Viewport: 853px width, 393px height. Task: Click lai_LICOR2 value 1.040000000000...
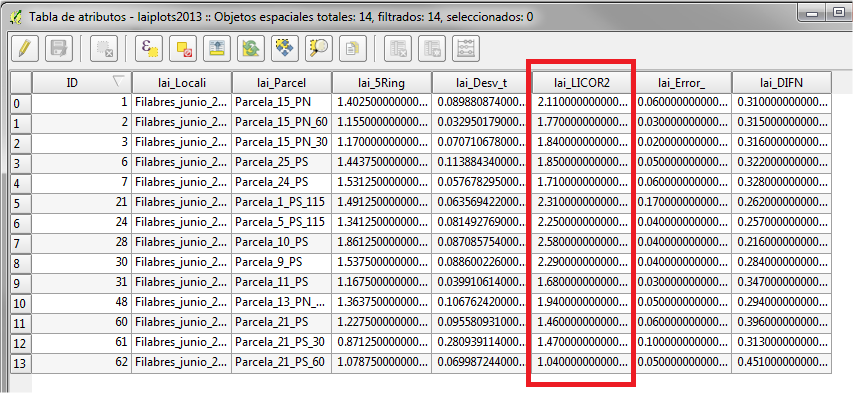click(582, 362)
